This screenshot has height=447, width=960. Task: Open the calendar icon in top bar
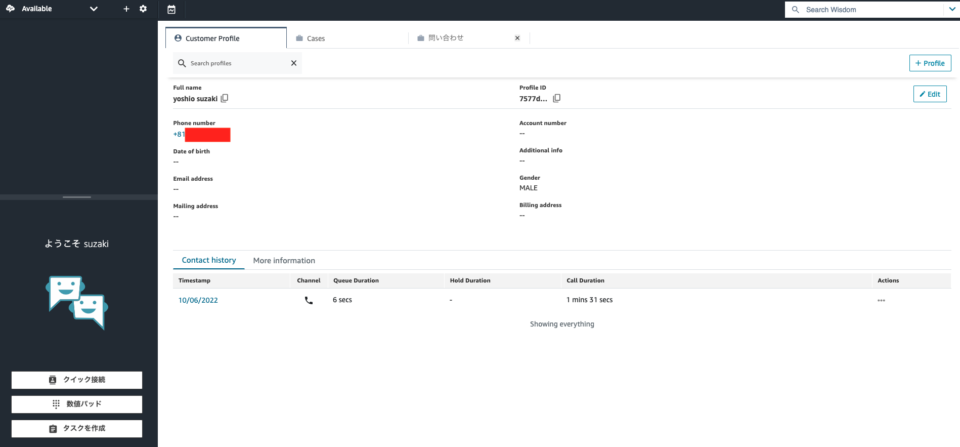172,9
